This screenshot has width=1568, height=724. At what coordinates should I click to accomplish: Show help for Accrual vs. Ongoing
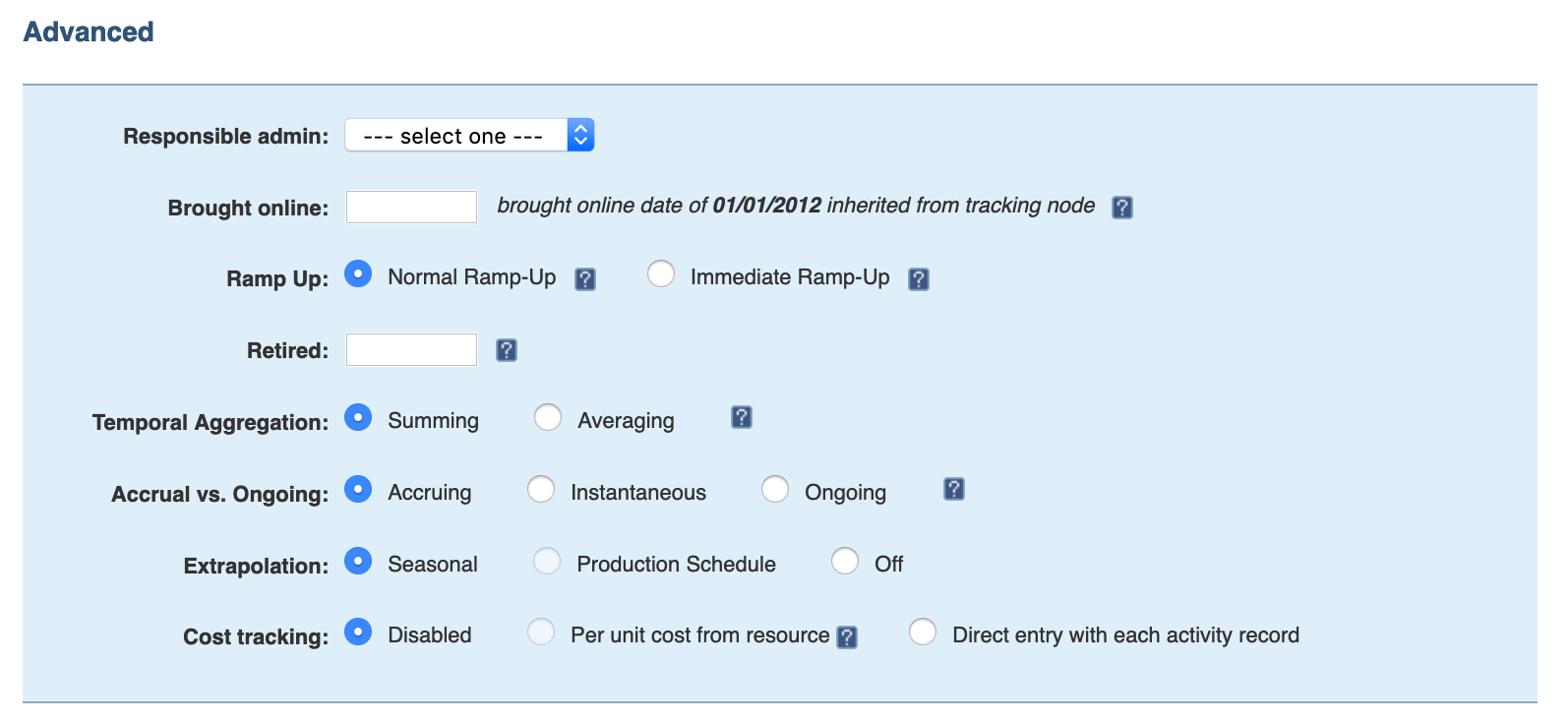pyautogui.click(x=953, y=490)
